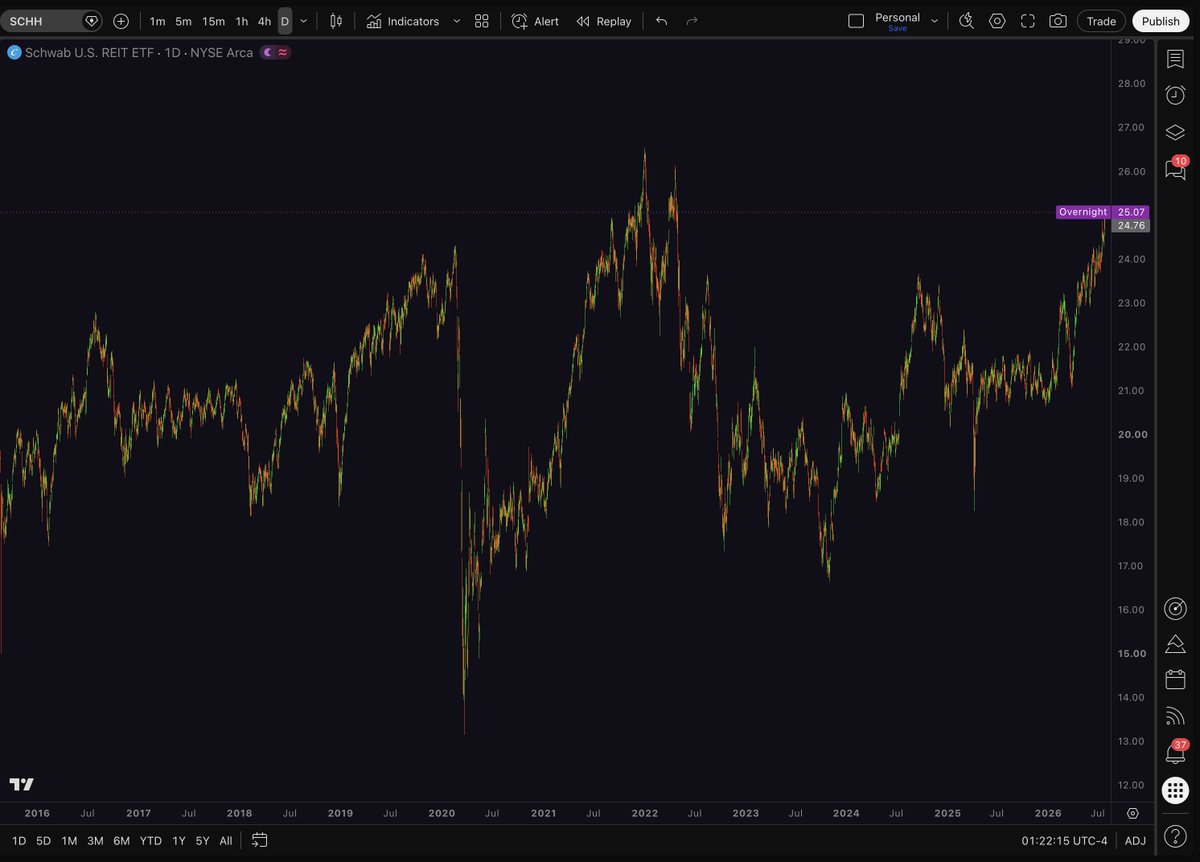1200x862 pixels.
Task: Click the TradingView logo on the chart
Action: (22, 784)
